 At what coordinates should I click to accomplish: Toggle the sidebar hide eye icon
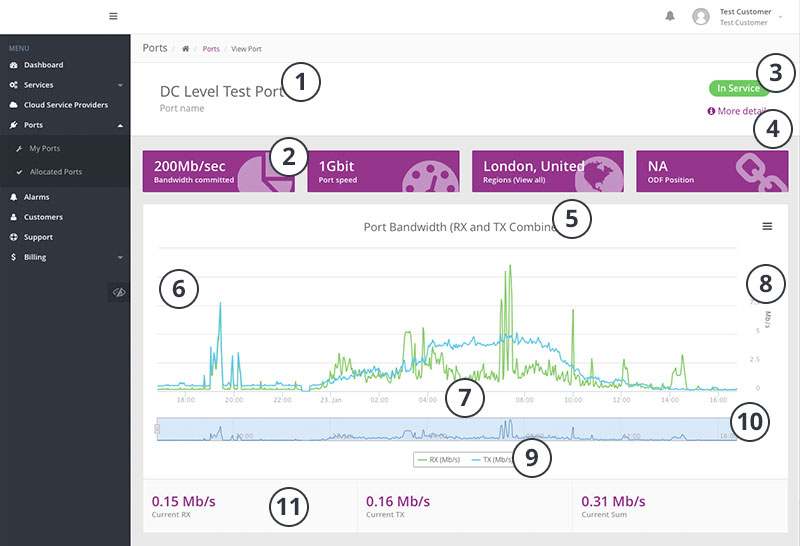coord(119,292)
